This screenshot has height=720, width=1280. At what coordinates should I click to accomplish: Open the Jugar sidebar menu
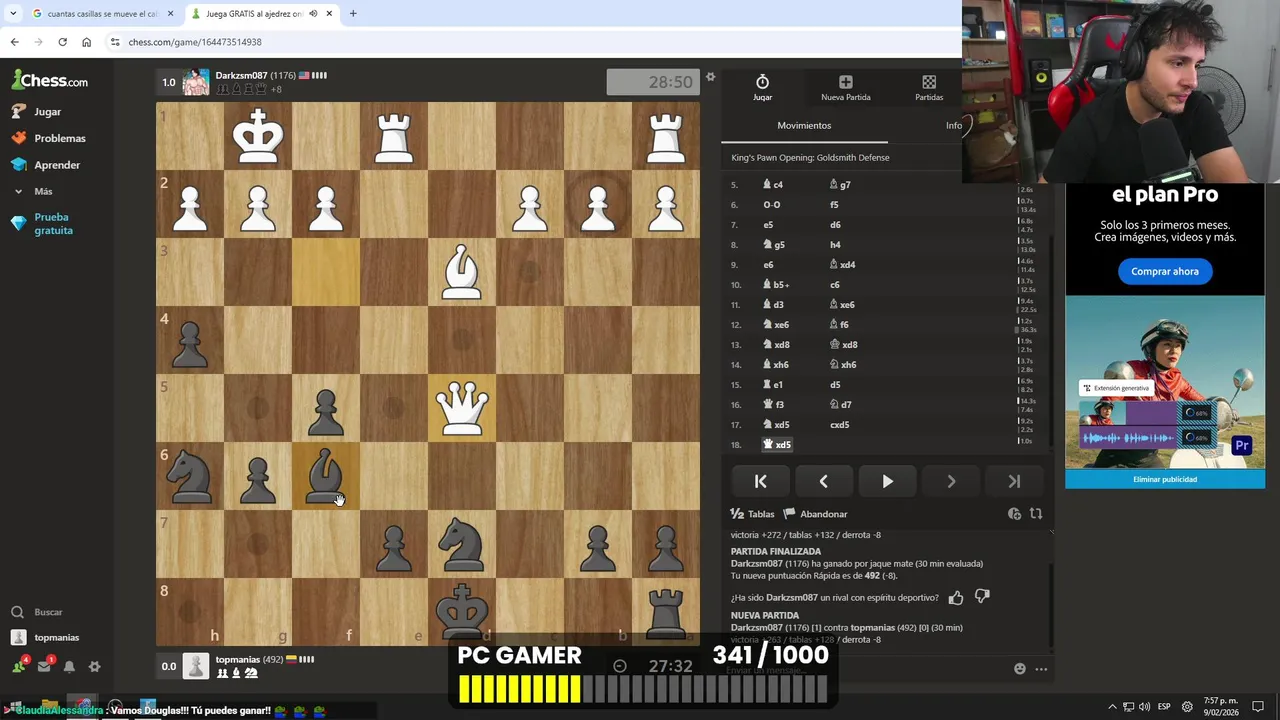(x=37, y=112)
